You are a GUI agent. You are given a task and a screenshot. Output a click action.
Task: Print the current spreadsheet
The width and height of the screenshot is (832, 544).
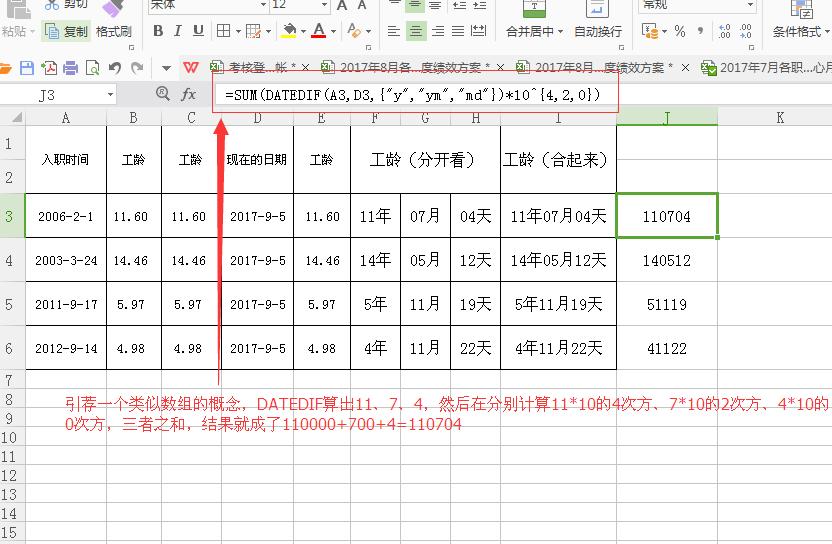pos(71,68)
